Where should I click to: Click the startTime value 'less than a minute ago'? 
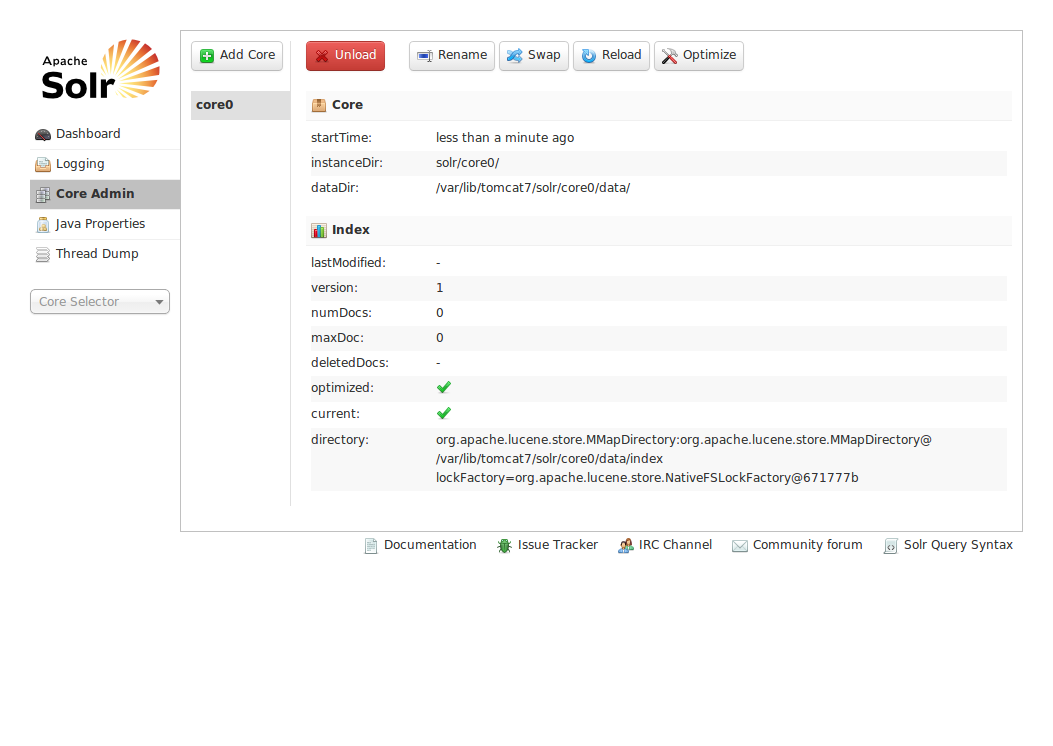click(x=505, y=138)
